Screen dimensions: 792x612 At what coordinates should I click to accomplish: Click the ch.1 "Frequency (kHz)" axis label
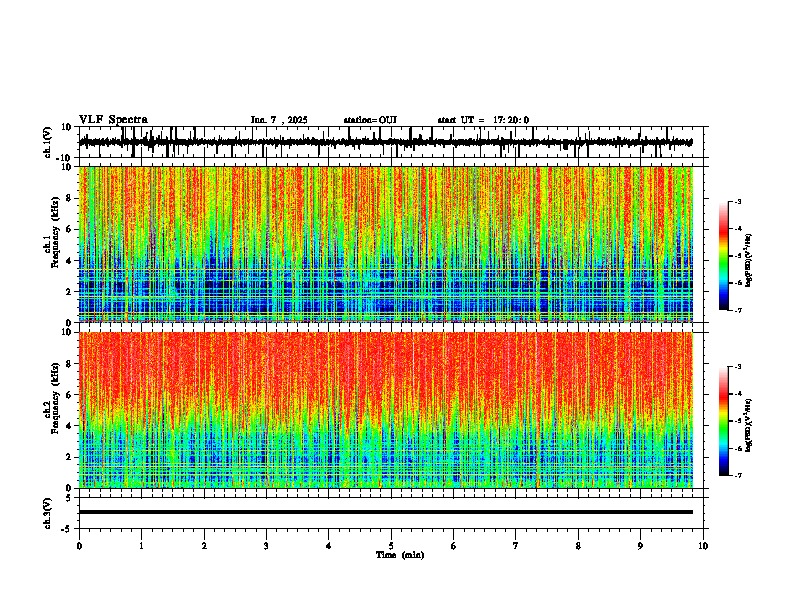coord(55,230)
